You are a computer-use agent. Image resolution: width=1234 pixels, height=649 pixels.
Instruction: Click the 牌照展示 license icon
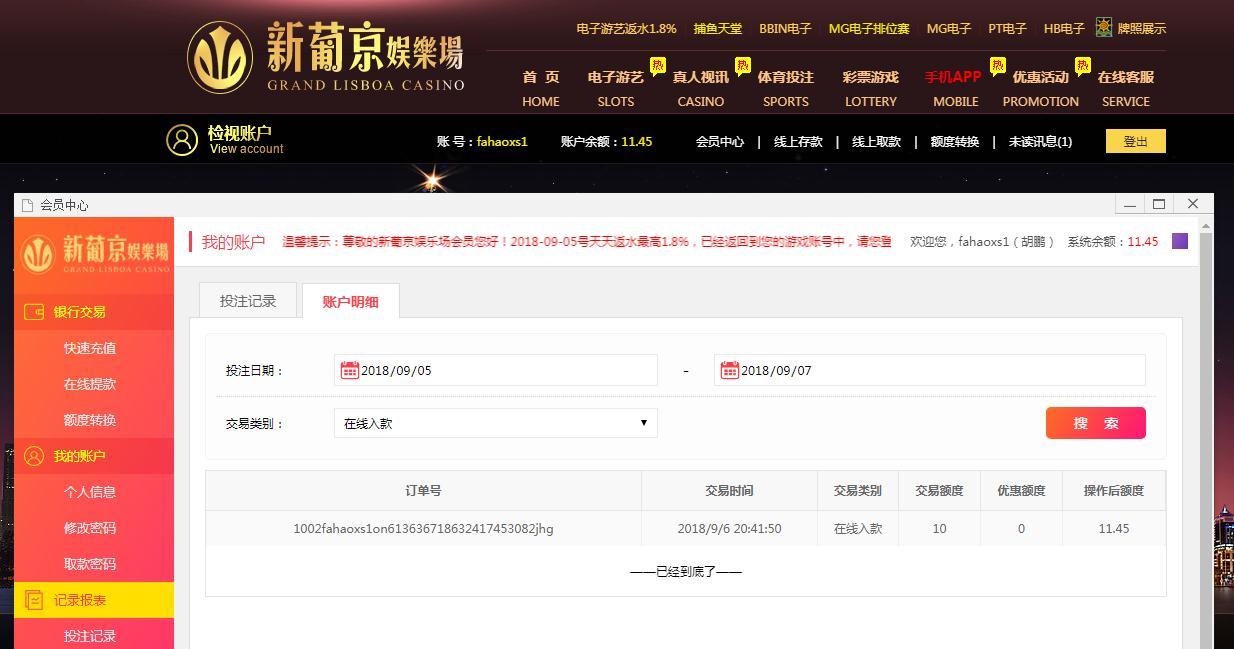pyautogui.click(x=1104, y=28)
